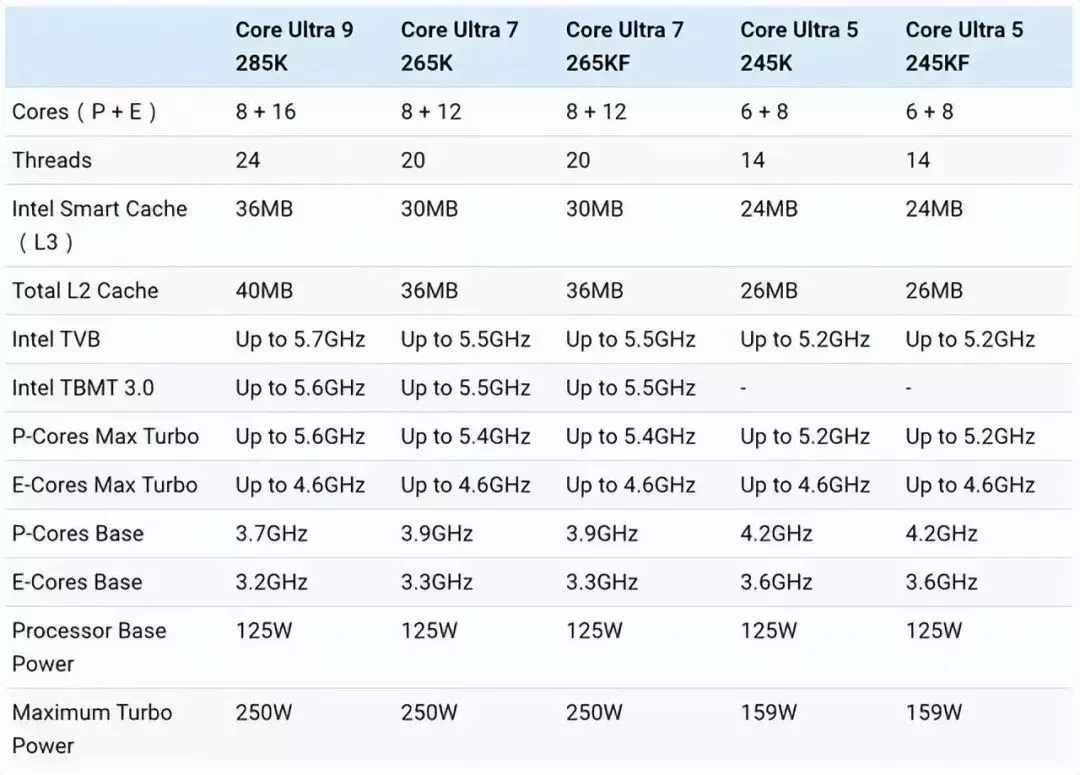
Task: Select the Core Ultra 5 245K header
Action: 799,46
